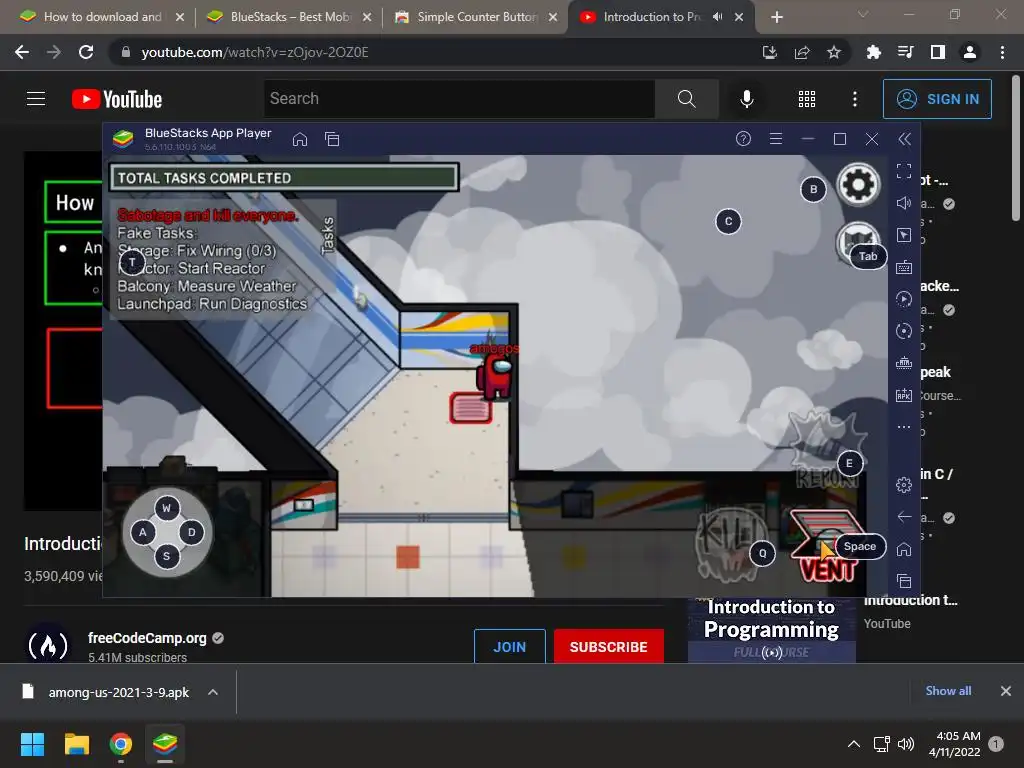Open BlueStacks macro recorder icon

[904, 299]
